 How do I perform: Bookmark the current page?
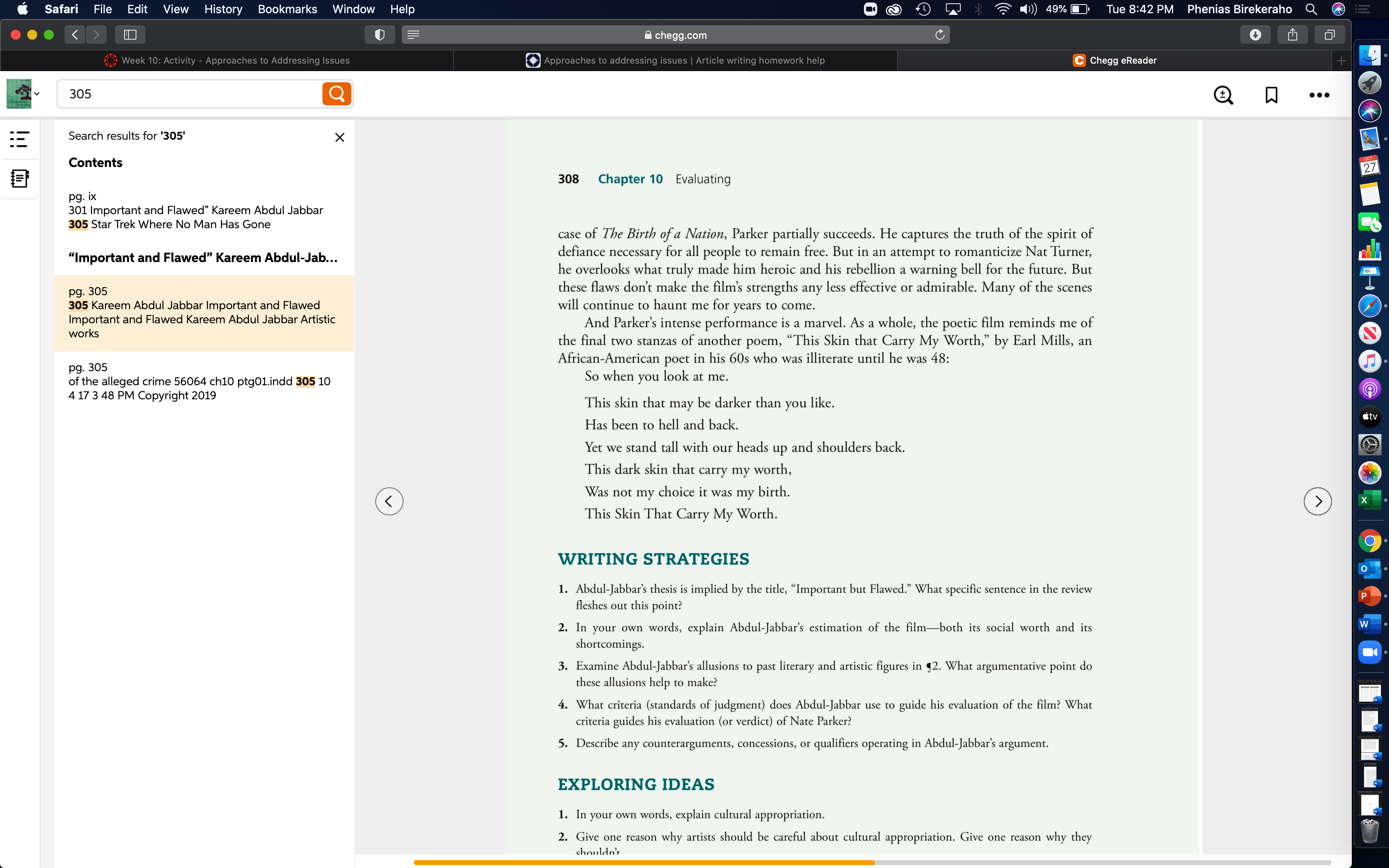[1271, 95]
